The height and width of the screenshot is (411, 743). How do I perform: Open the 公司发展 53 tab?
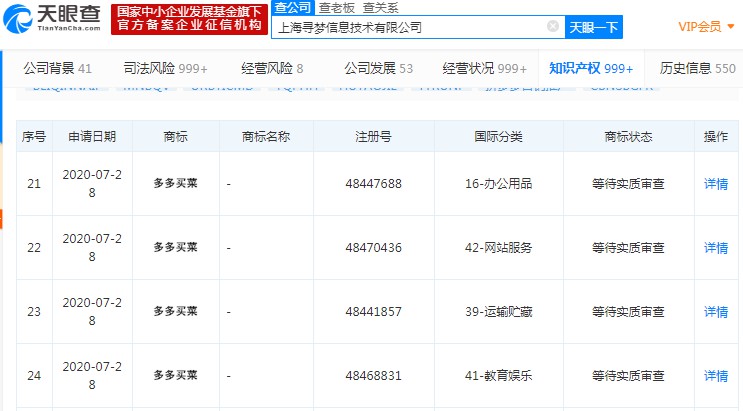(379, 68)
